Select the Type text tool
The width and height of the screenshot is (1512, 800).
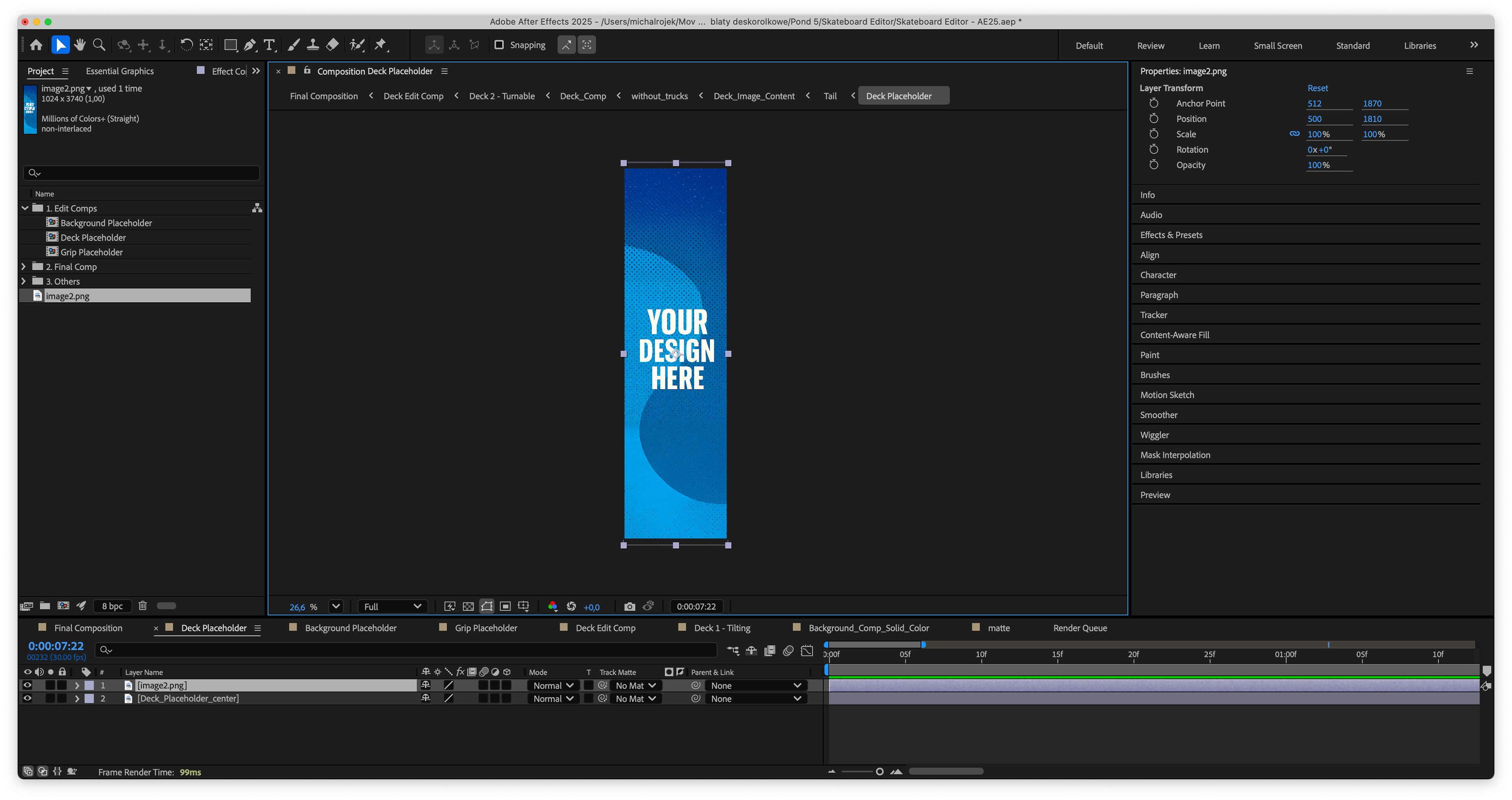[269, 45]
